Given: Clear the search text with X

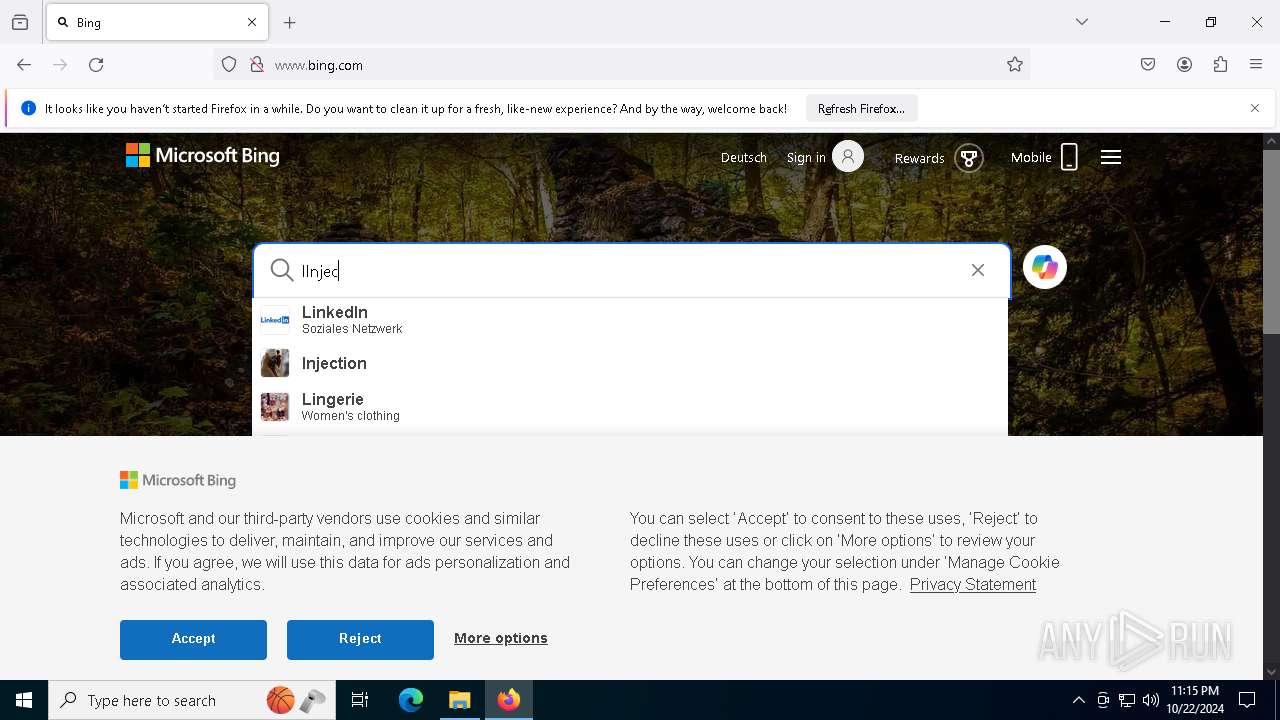Looking at the screenshot, I should click(x=978, y=270).
